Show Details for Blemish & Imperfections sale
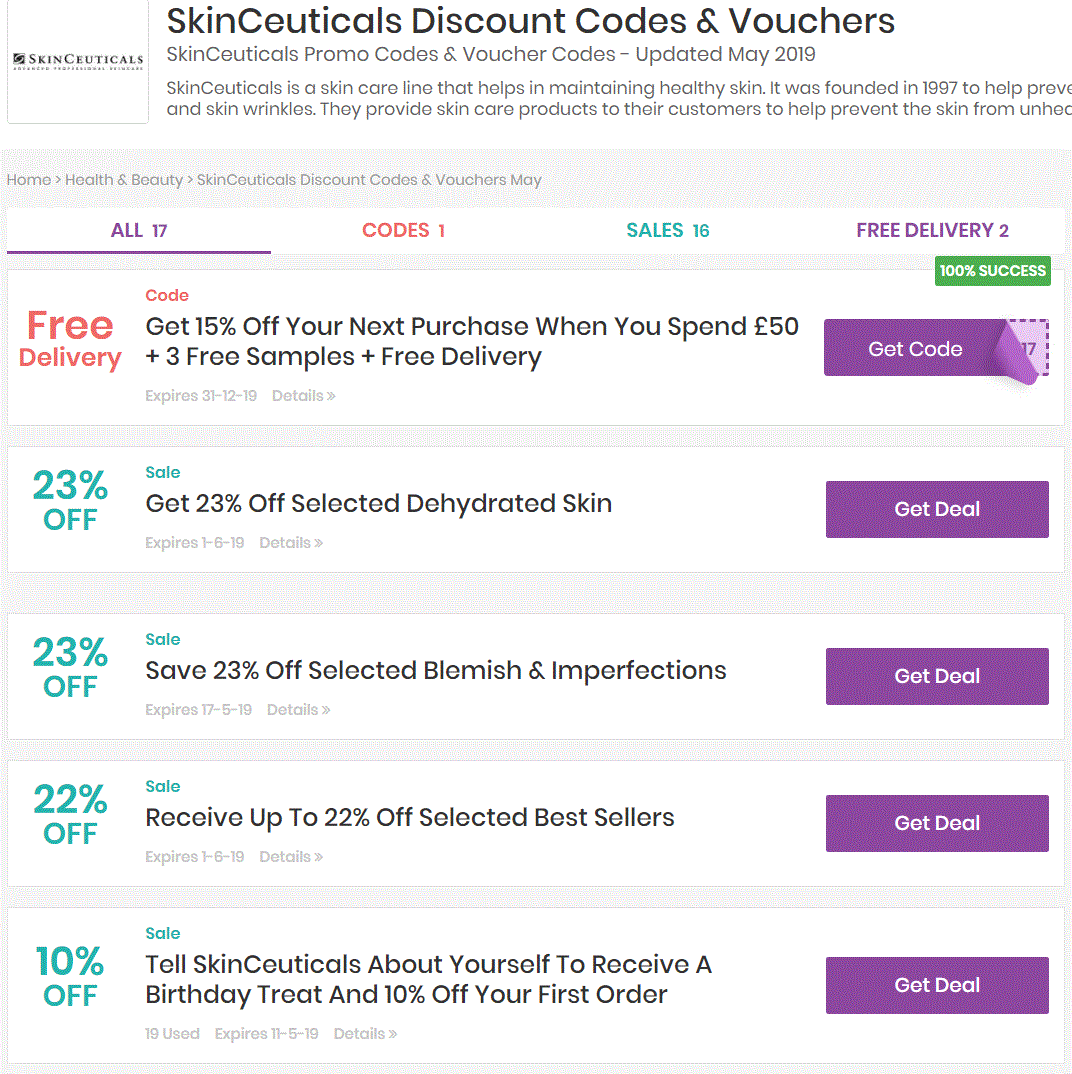This screenshot has width=1072, height=1074. click(x=298, y=710)
